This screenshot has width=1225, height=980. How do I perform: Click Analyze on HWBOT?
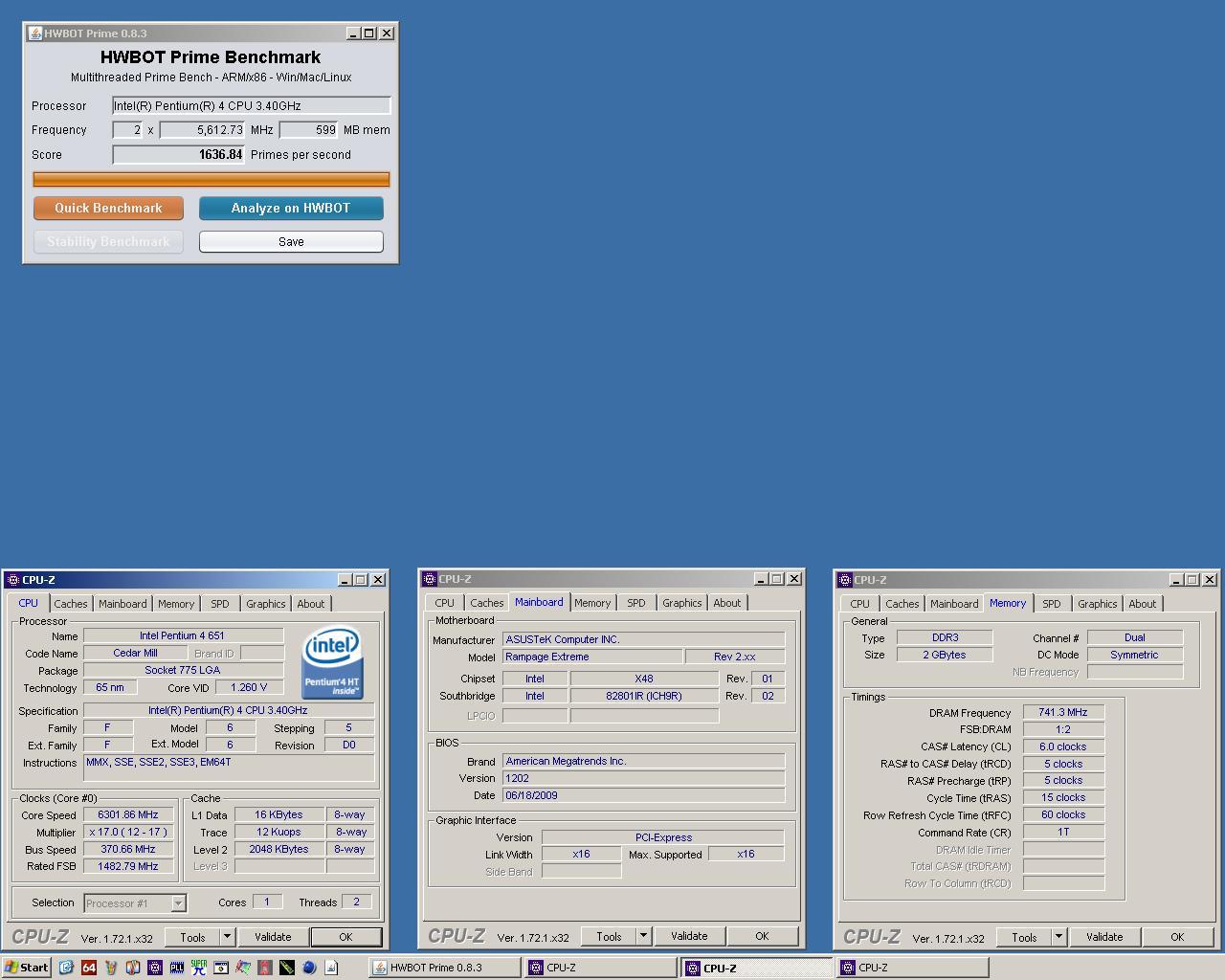coord(291,208)
